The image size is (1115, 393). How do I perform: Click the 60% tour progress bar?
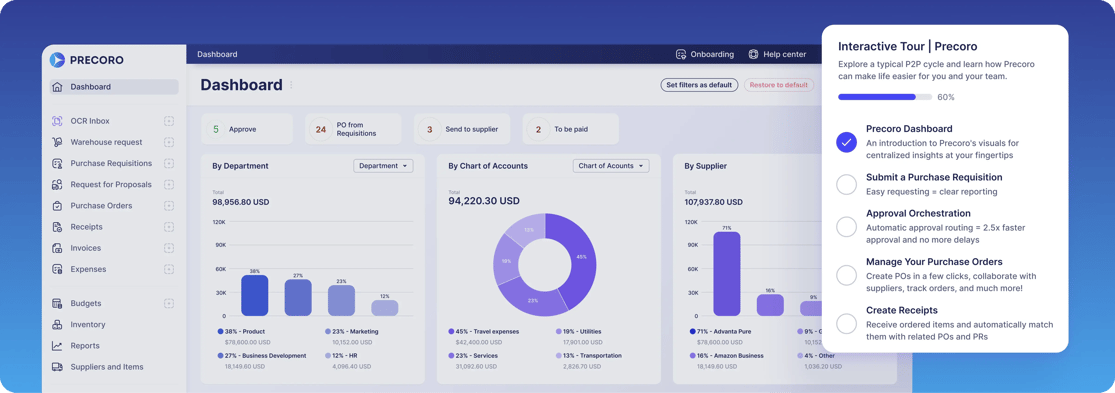point(885,97)
